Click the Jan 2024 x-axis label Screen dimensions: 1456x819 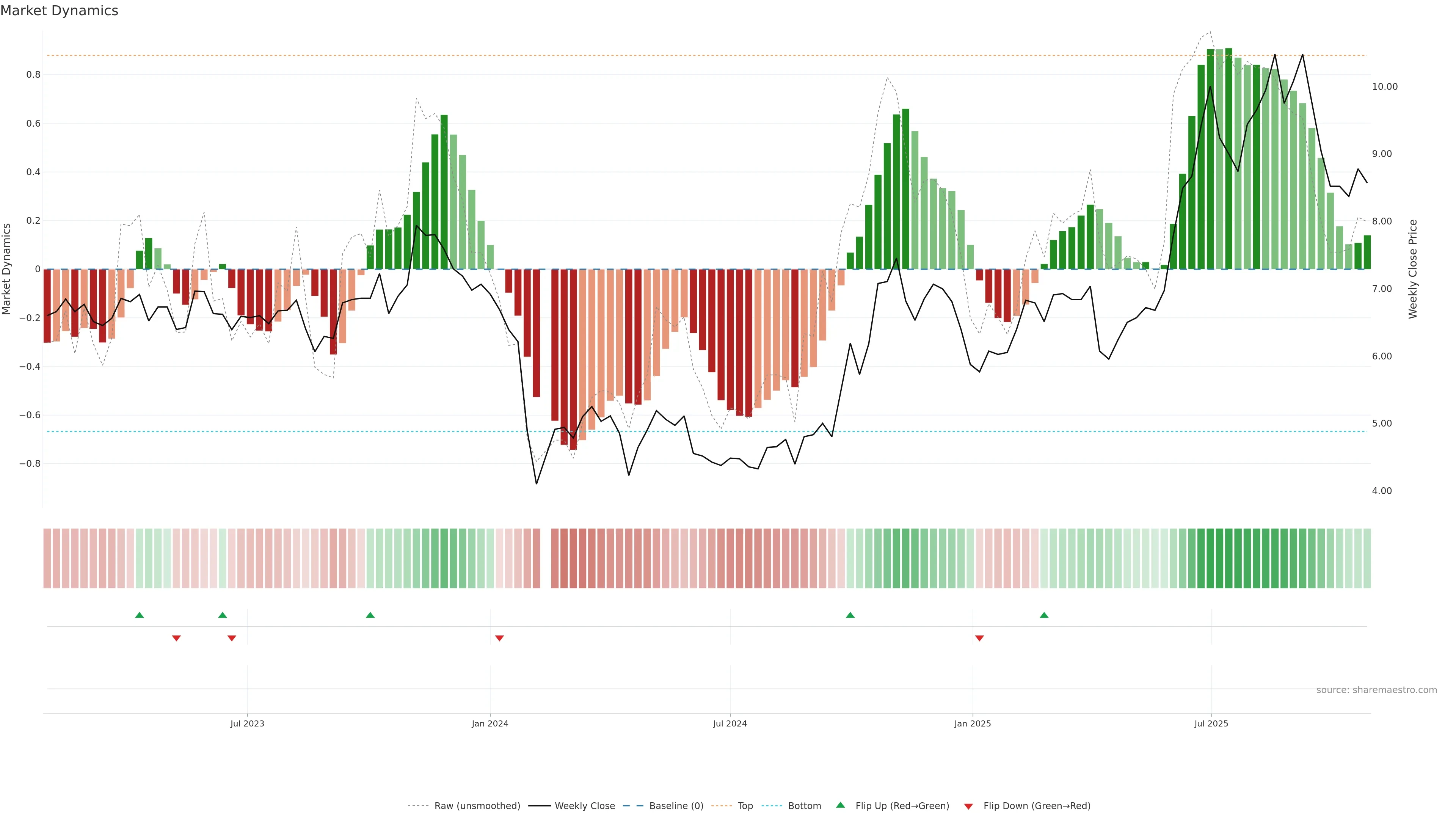coord(490,723)
